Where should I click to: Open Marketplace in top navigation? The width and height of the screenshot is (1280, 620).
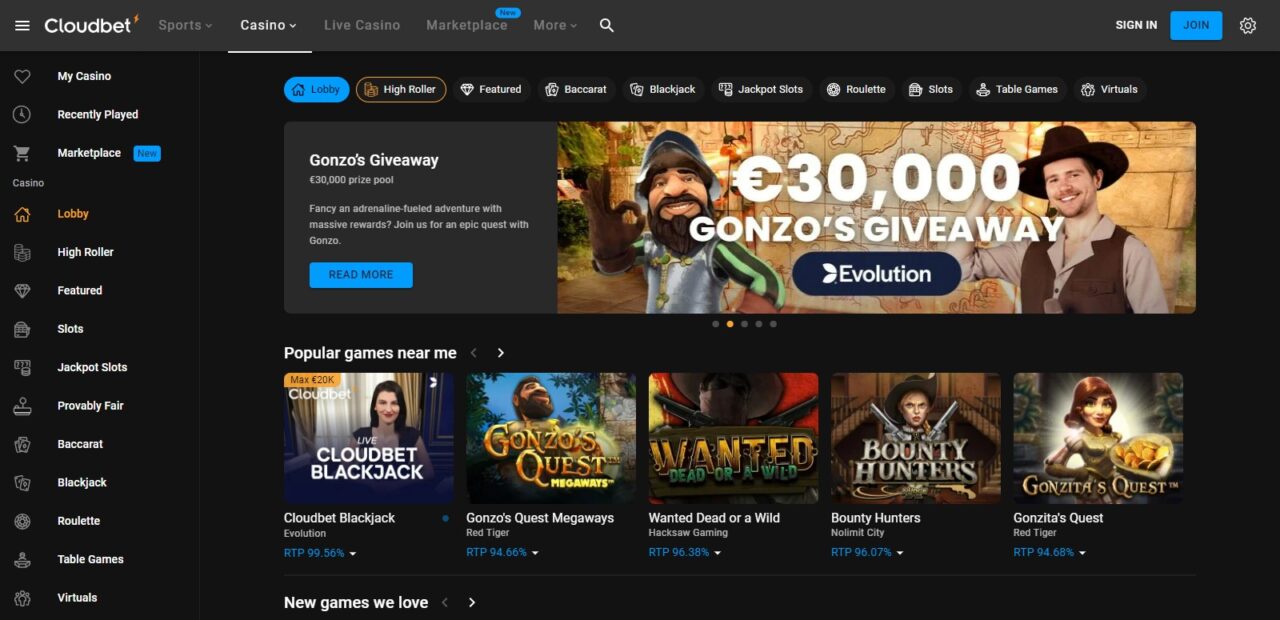[467, 25]
